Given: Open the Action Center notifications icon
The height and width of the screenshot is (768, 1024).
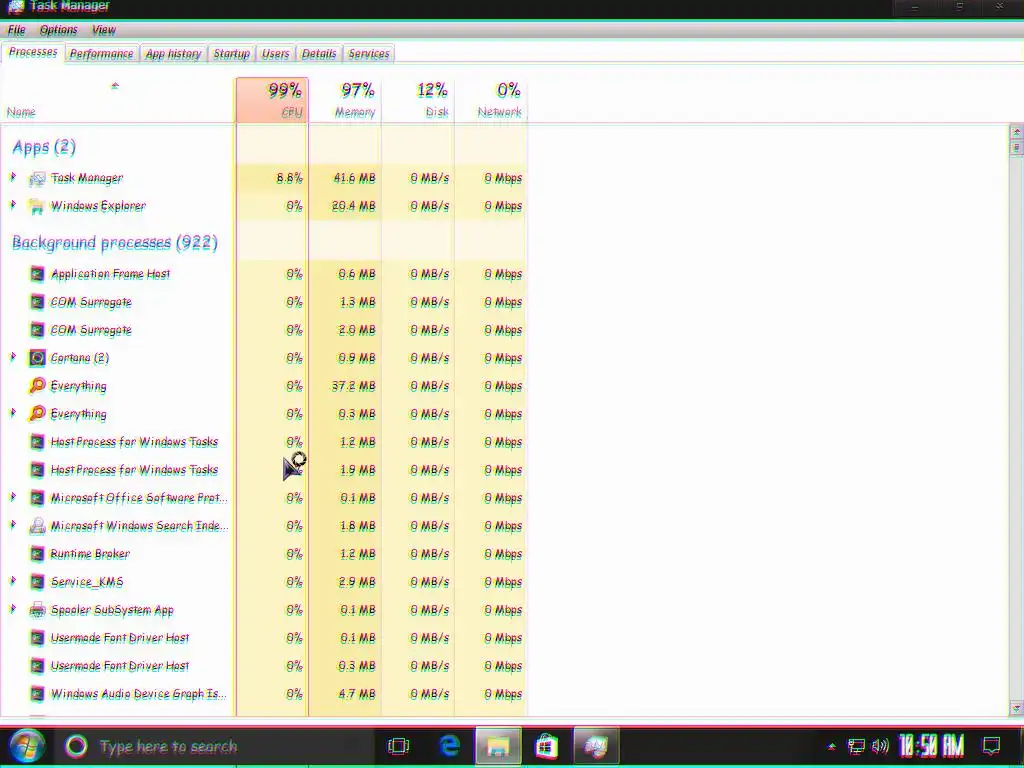Looking at the screenshot, I should [991, 746].
